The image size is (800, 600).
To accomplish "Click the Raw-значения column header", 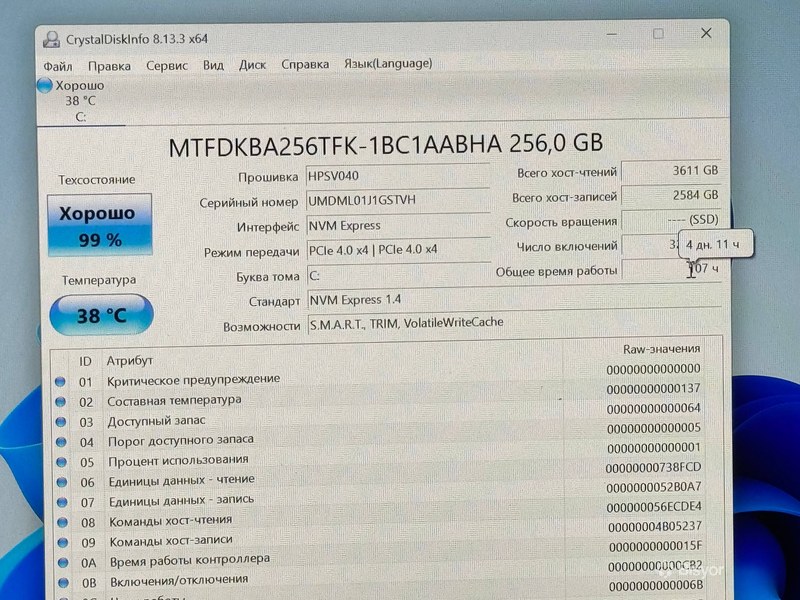I will point(661,349).
